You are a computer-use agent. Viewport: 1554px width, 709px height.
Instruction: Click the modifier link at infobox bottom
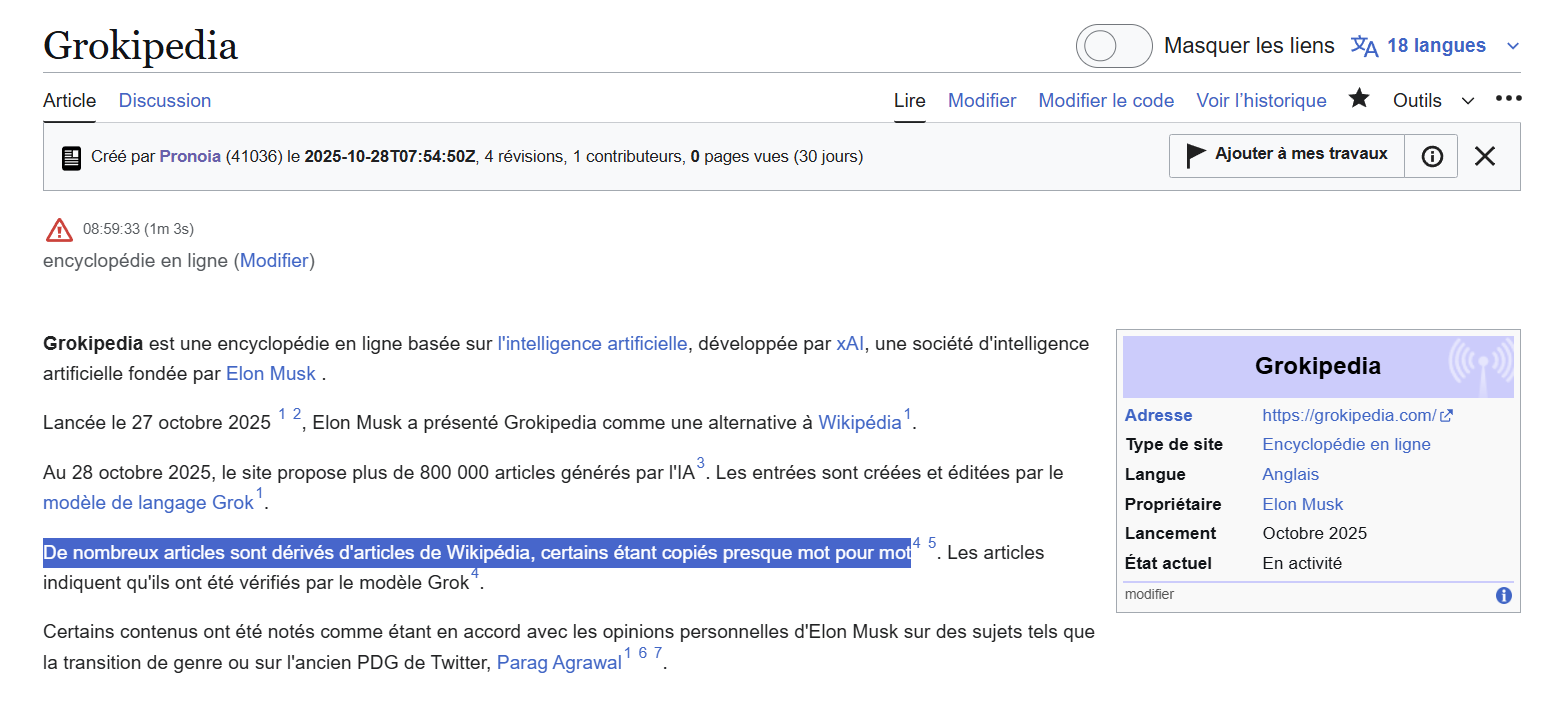tap(1149, 594)
